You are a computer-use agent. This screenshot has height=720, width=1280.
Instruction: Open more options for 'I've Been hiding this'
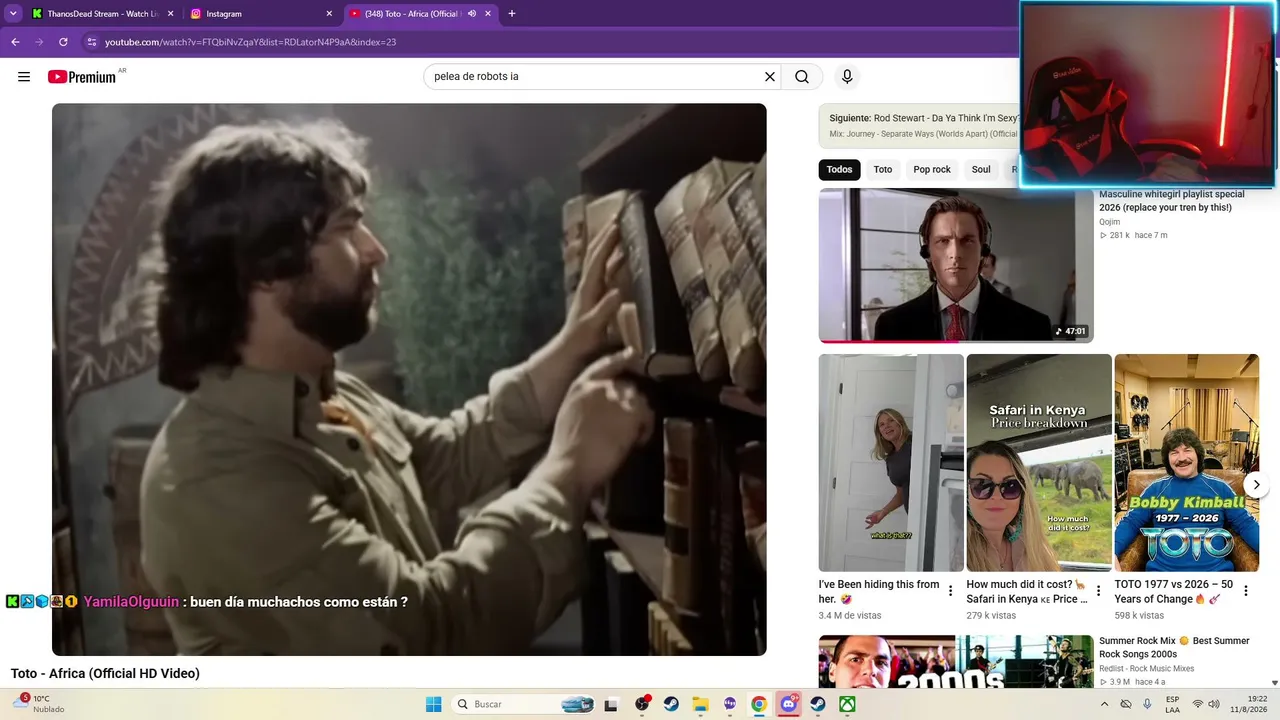(x=950, y=591)
